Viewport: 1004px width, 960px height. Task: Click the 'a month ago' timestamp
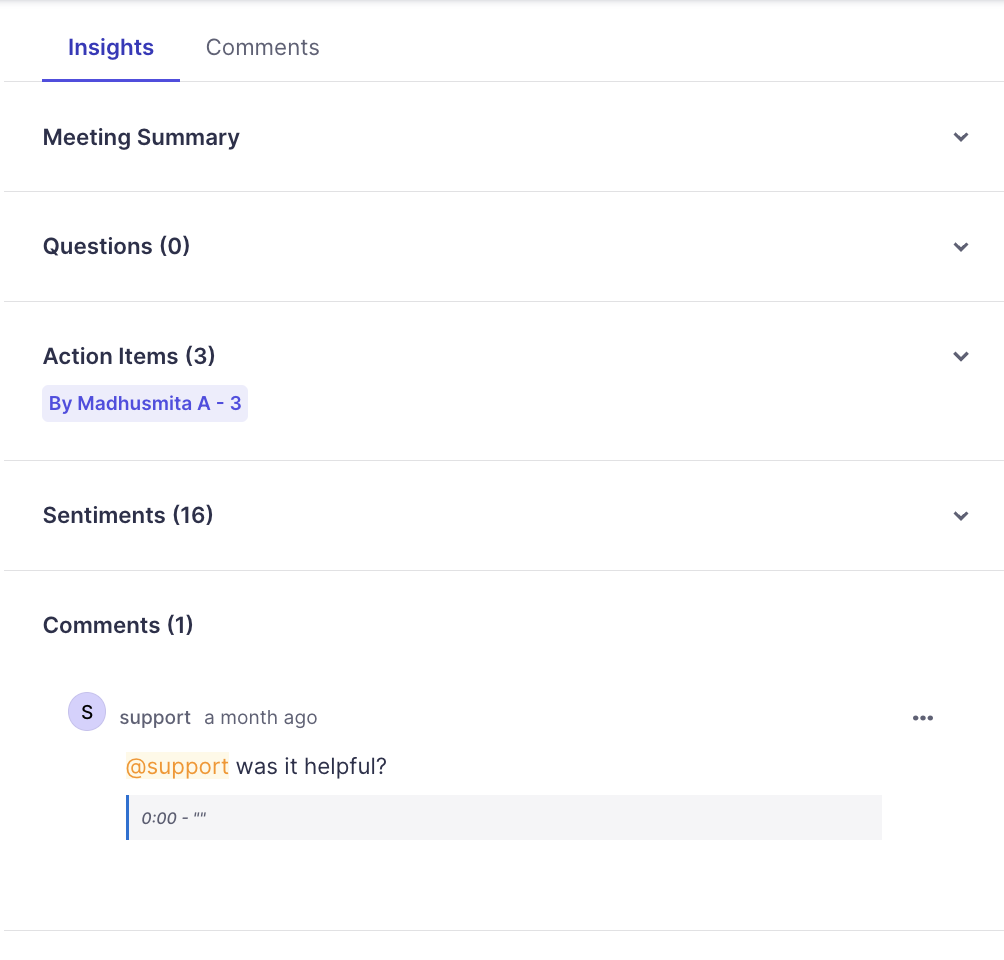click(x=261, y=718)
